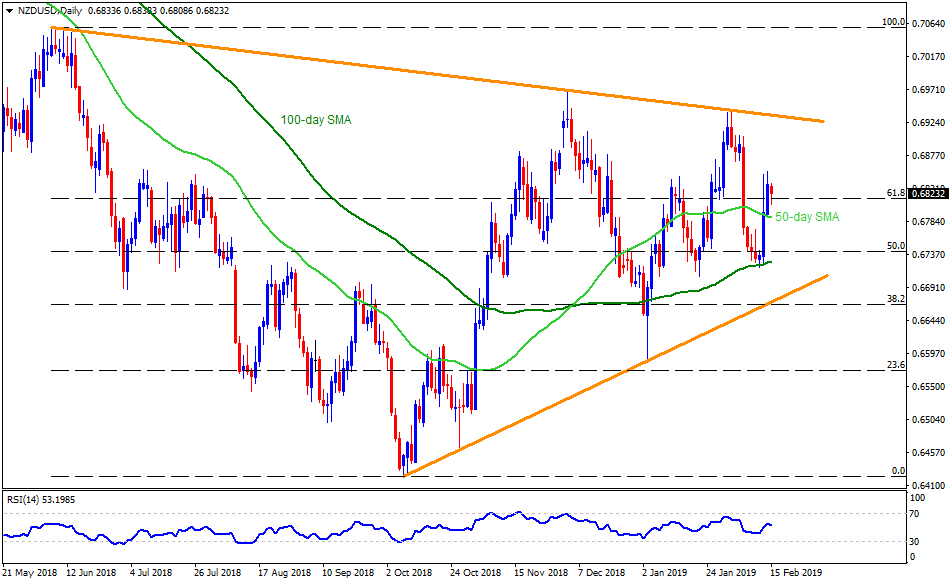This screenshot has height=584, width=952.
Task: Click the 15 Feb 2019 date label
Action: coord(796,575)
